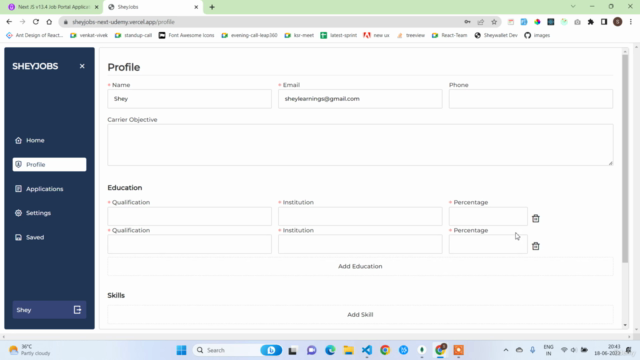Open the treeview bookmark
Image resolution: width=640 pixels, height=360 pixels.
(x=411, y=36)
